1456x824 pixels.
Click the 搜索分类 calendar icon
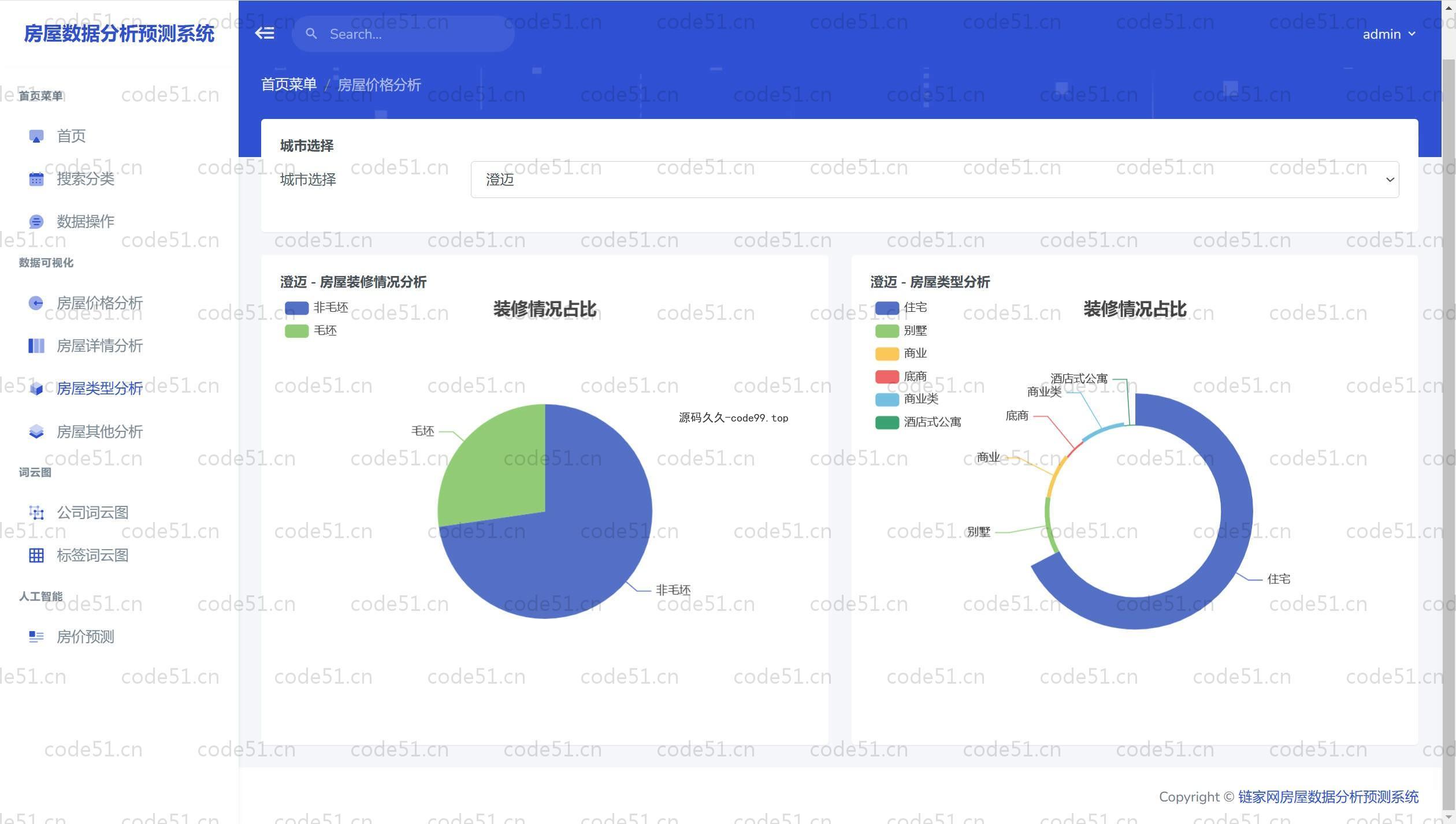(36, 179)
